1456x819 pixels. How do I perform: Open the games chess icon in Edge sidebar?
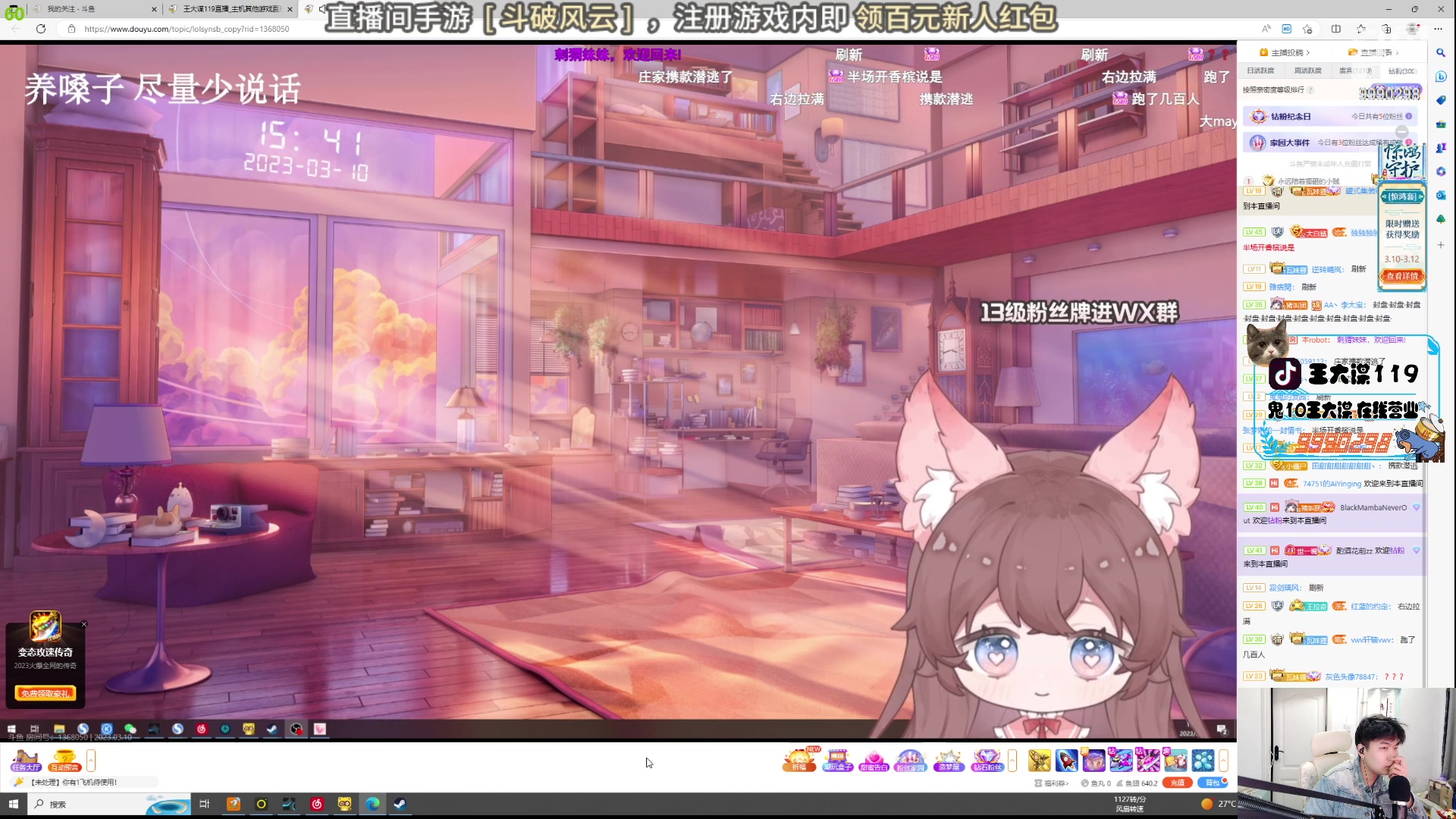click(x=1441, y=148)
